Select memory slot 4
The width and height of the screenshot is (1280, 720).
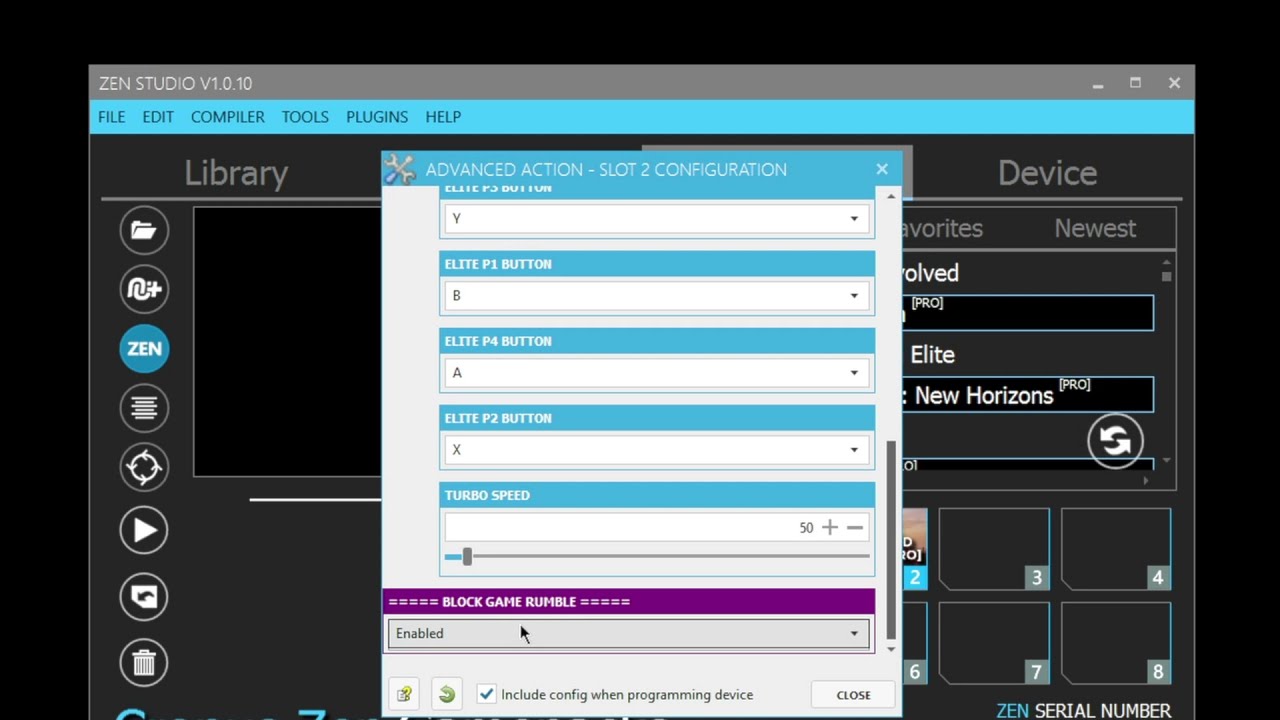(x=1116, y=548)
